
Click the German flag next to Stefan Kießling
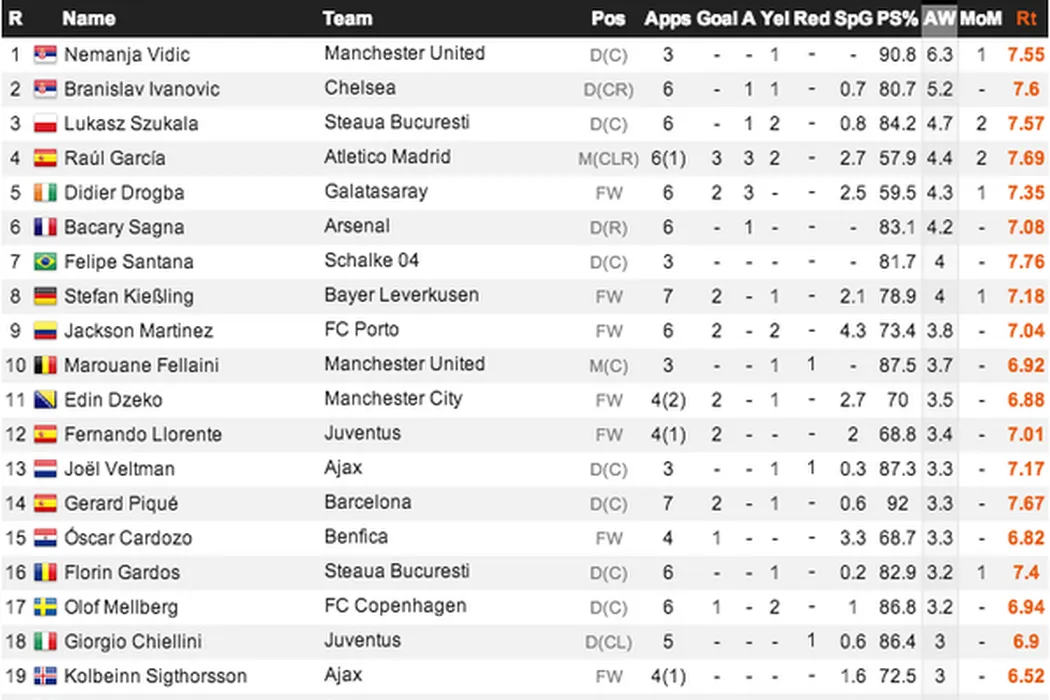pyautogui.click(x=45, y=296)
